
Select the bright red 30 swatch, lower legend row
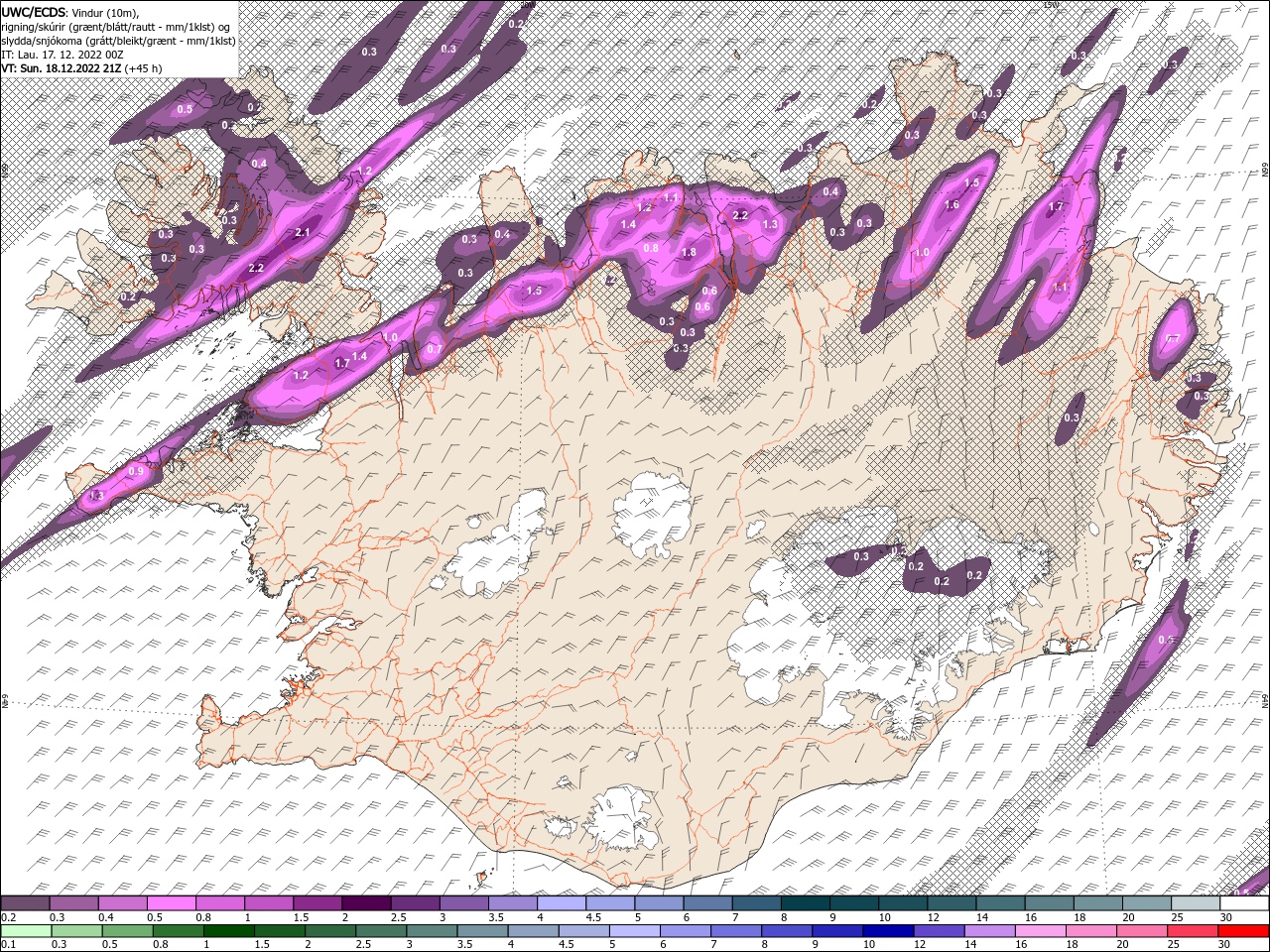1243,931
